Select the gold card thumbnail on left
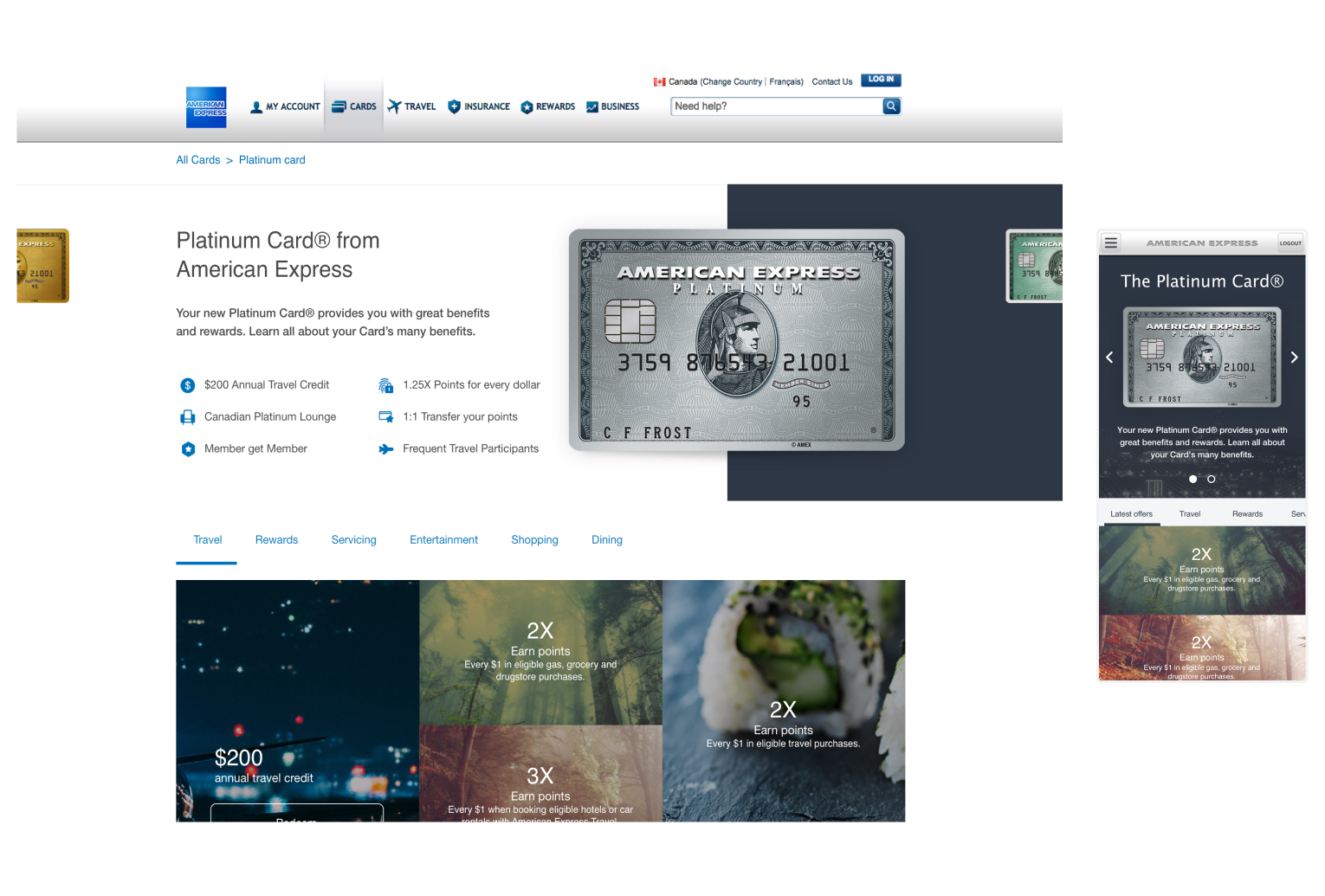The image size is (1325, 896). pyautogui.click(x=42, y=266)
